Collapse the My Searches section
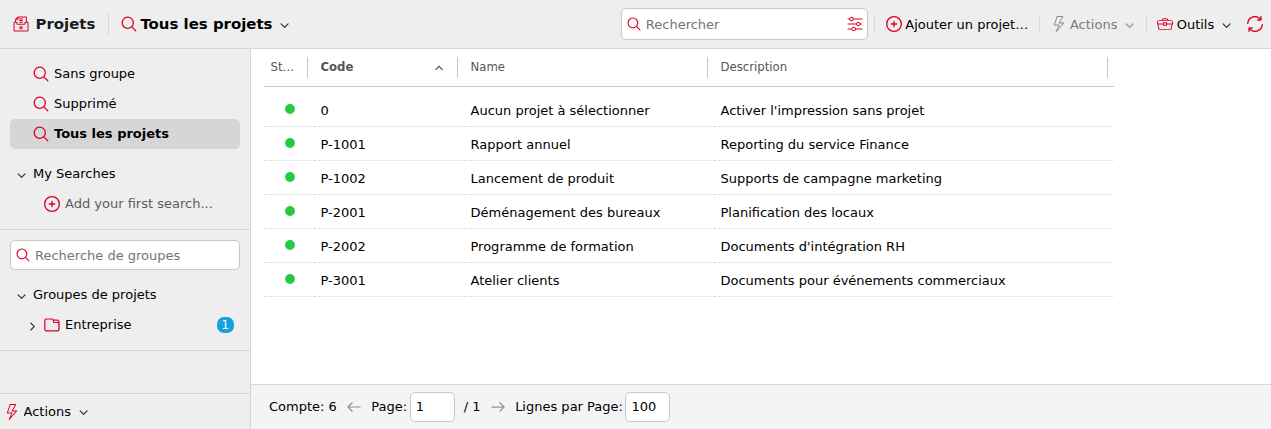Viewport: 1271px width, 429px height. 22,174
